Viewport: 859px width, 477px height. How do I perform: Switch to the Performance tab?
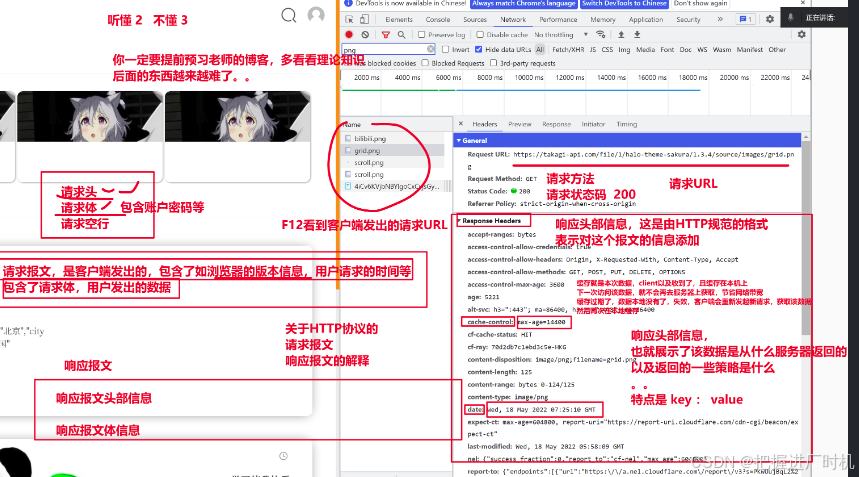pos(558,19)
